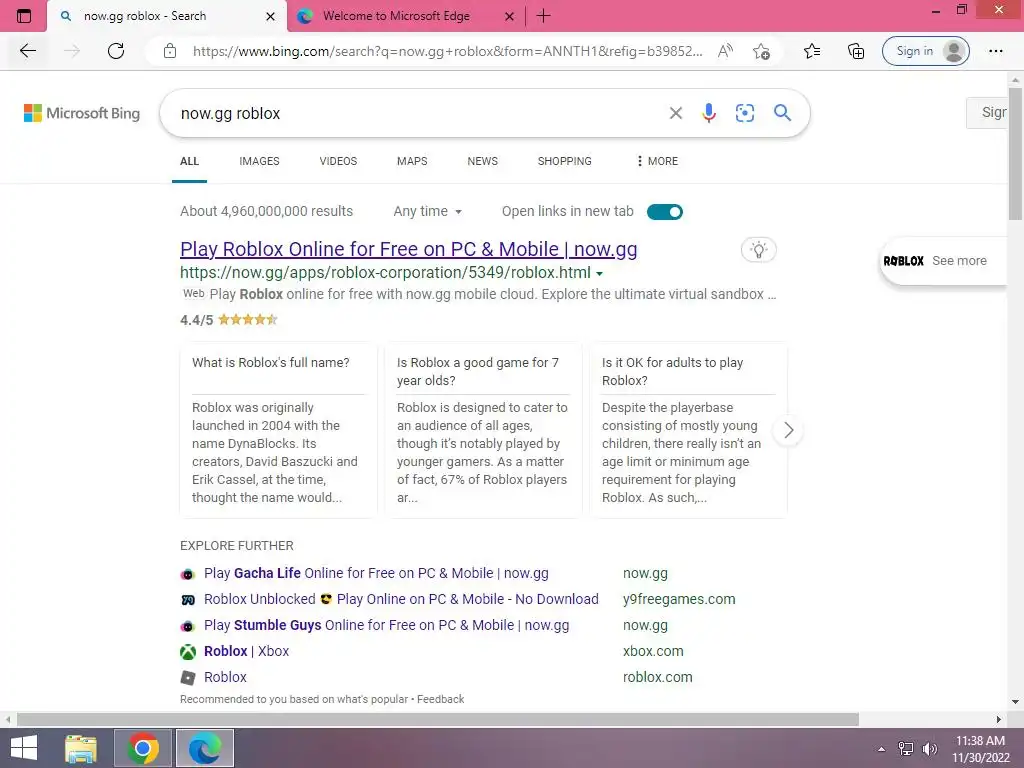Click the volume speaker tray icon

929,749
